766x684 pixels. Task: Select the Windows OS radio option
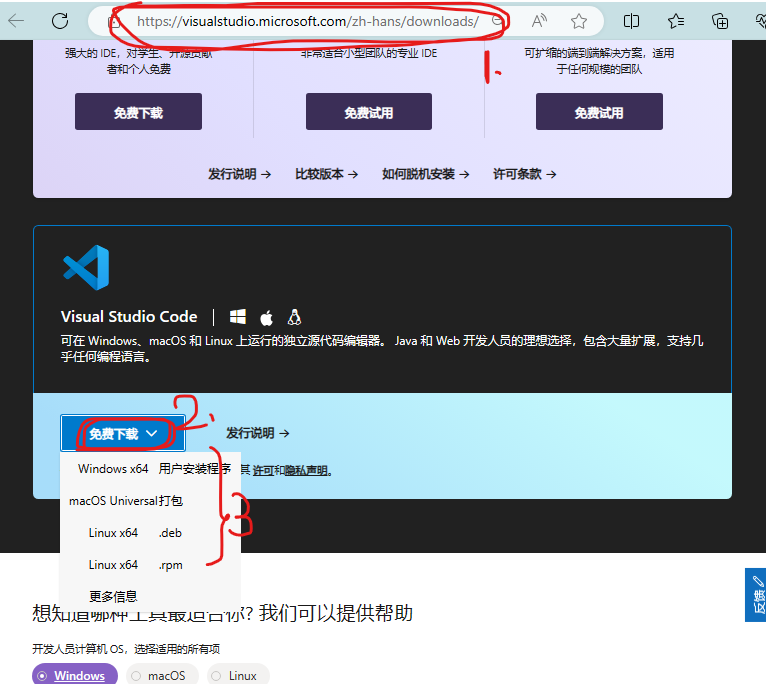[x=75, y=675]
